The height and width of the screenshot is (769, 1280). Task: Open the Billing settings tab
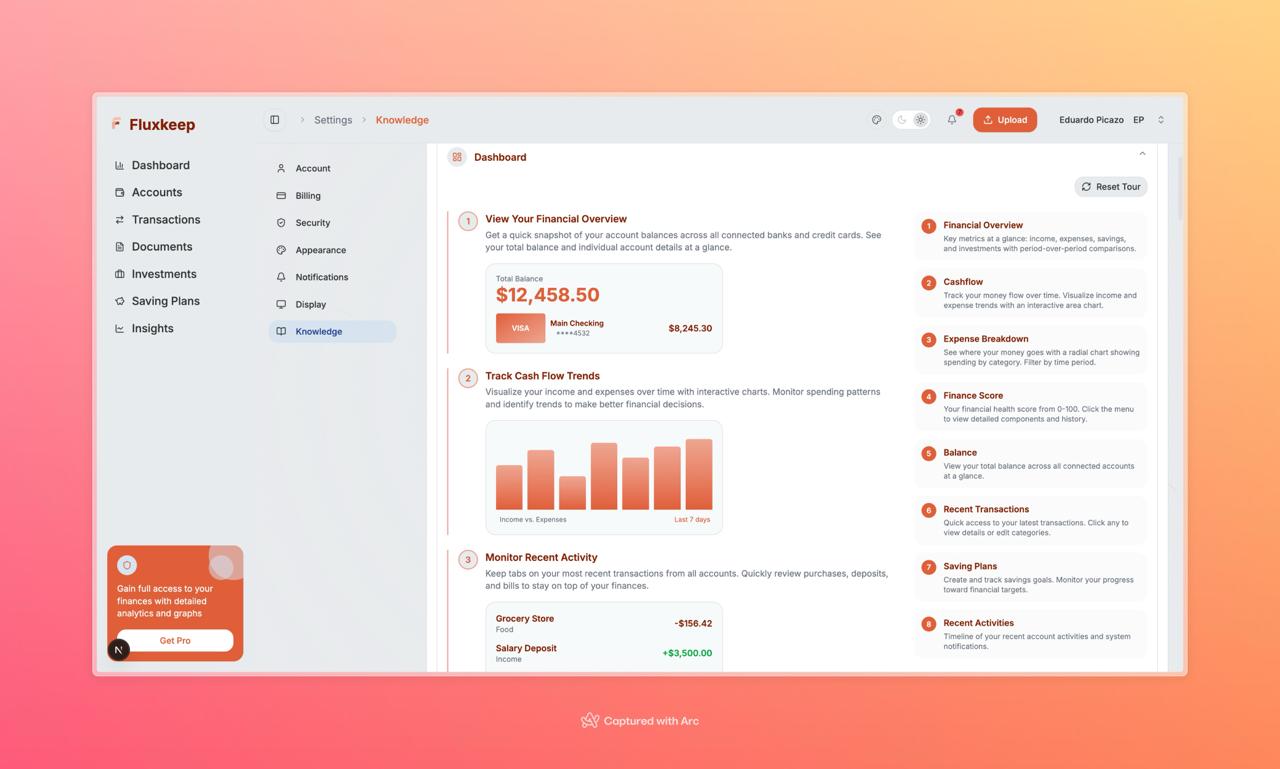click(308, 196)
